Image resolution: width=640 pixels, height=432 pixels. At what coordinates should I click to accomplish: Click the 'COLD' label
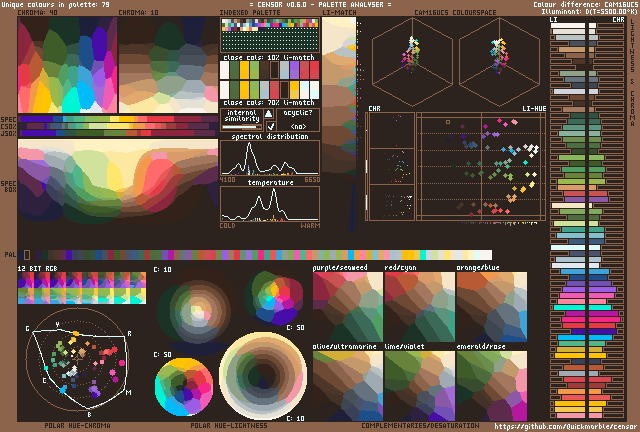click(x=227, y=226)
